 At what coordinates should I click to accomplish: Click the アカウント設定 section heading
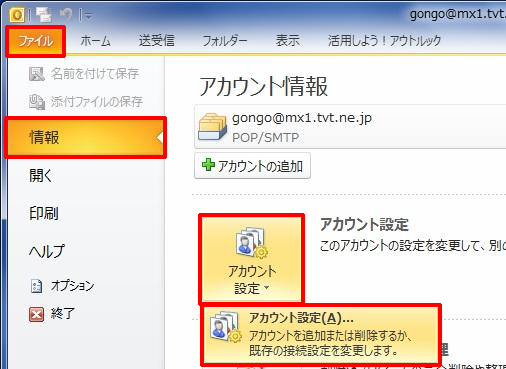point(364,225)
